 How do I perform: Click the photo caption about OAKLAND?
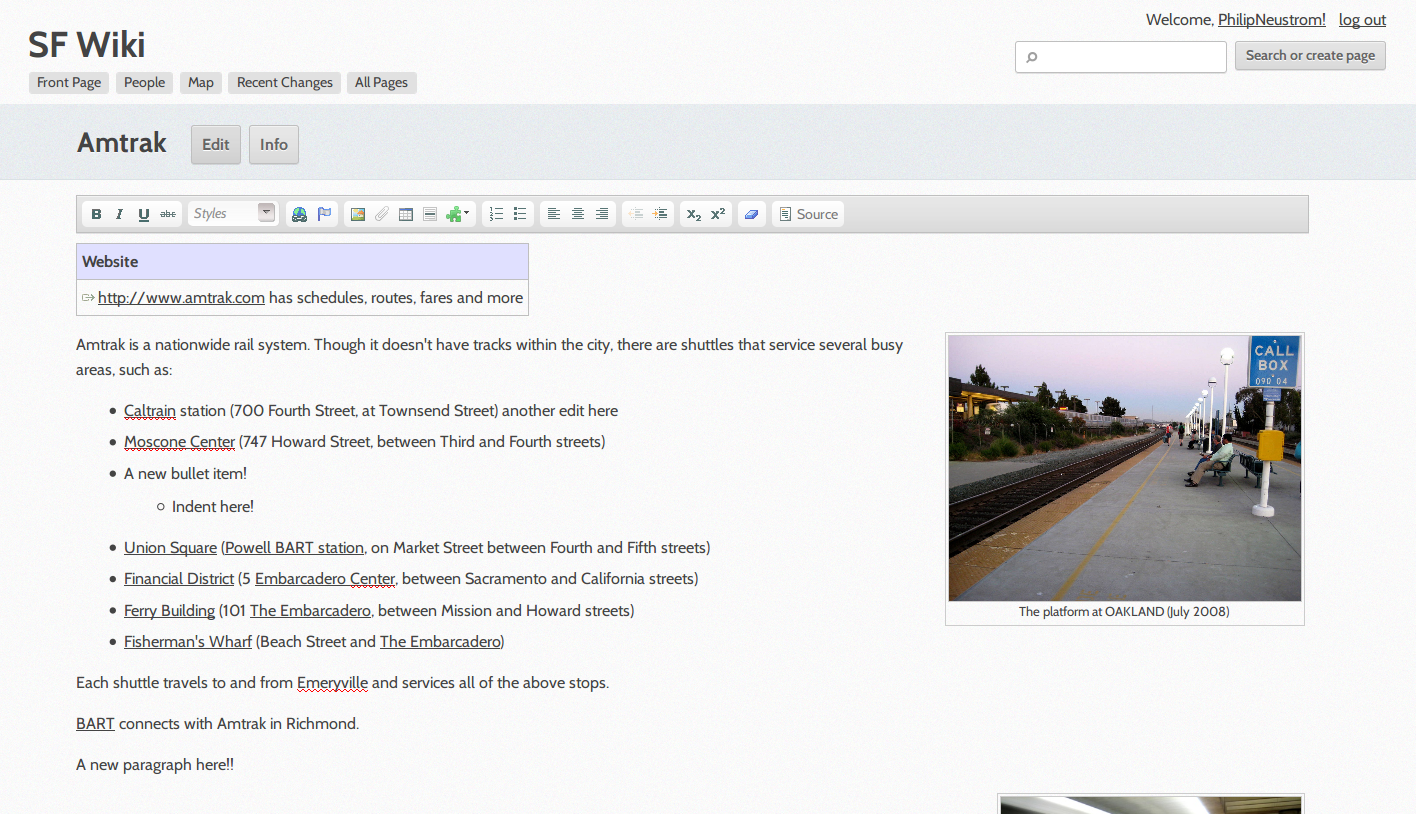pos(1124,611)
